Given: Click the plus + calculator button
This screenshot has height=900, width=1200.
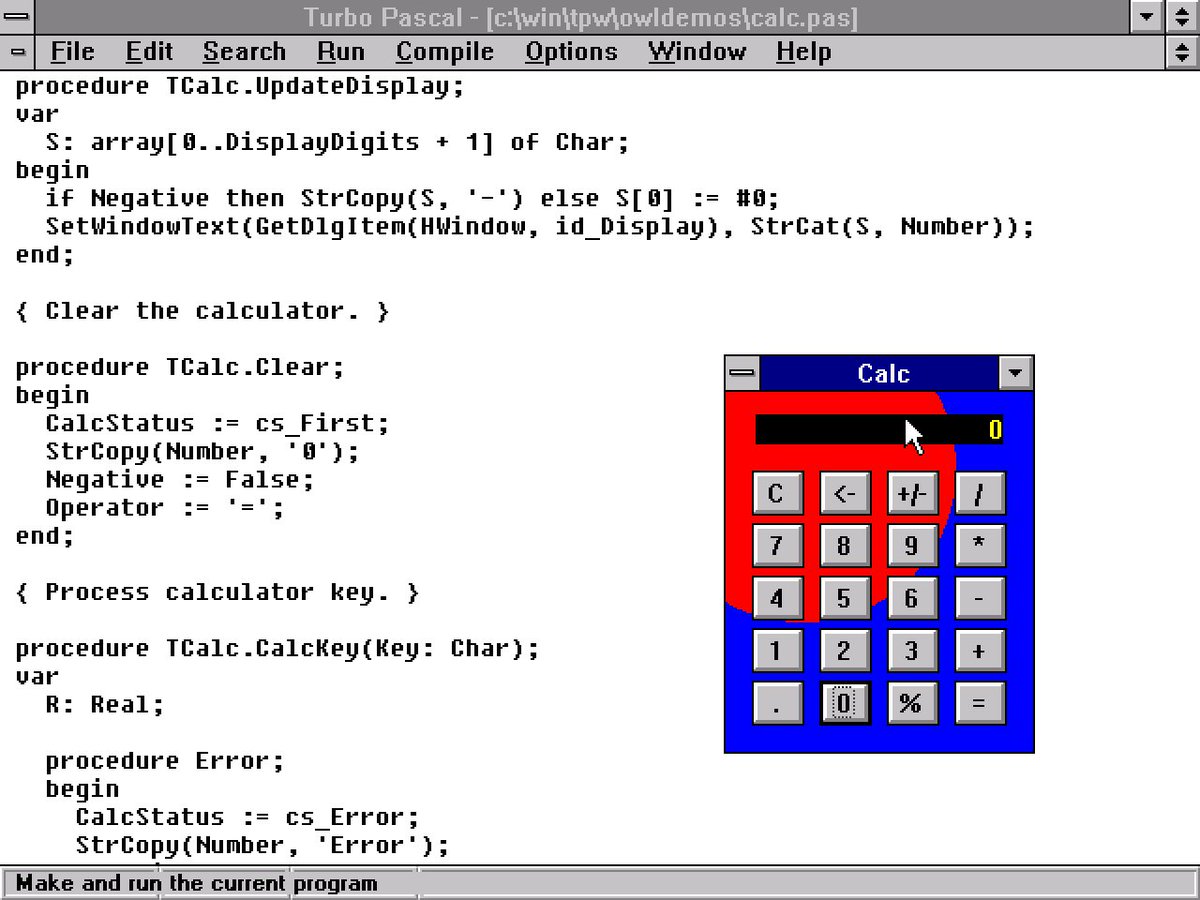Looking at the screenshot, I should (x=979, y=651).
